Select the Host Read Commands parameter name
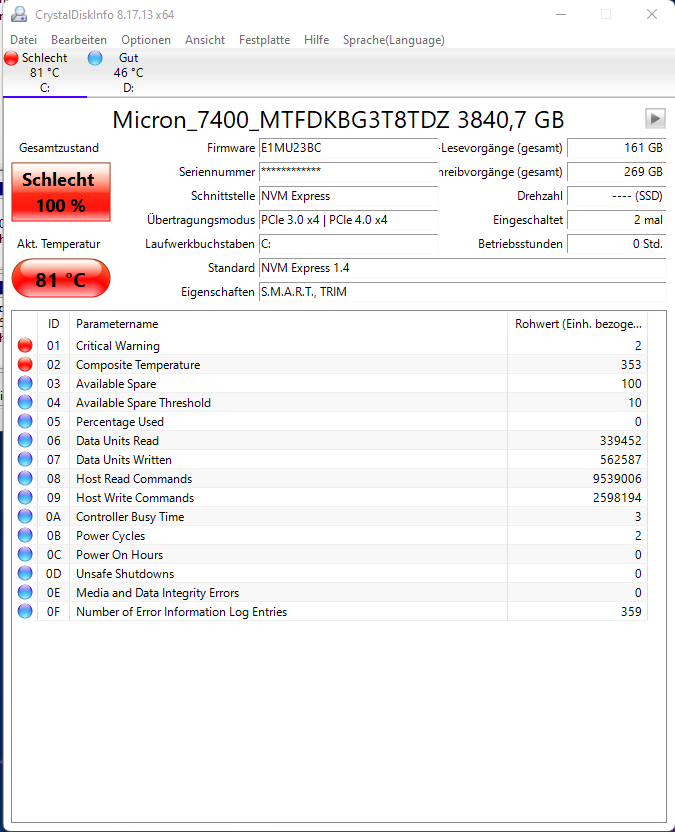Image resolution: width=675 pixels, height=832 pixels. (134, 479)
